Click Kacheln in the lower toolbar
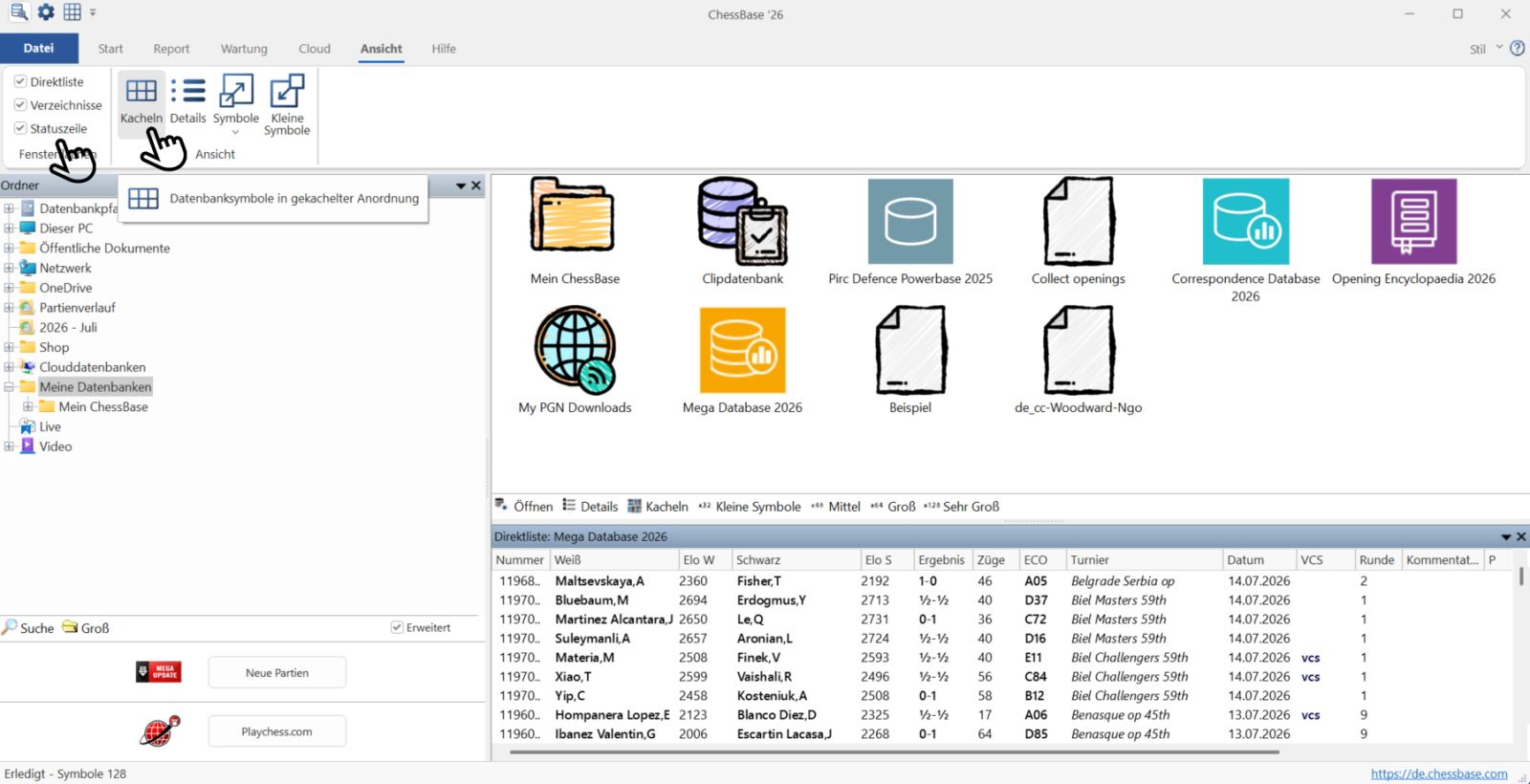 point(658,506)
